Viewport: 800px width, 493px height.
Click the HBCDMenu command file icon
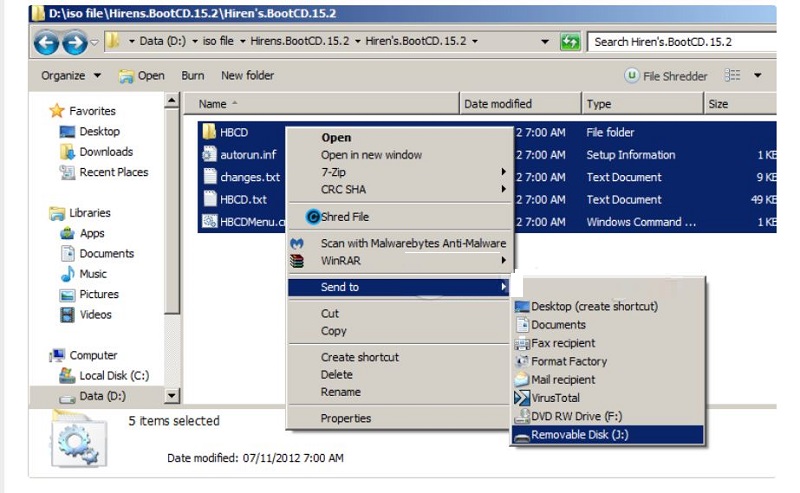pyautogui.click(x=209, y=221)
